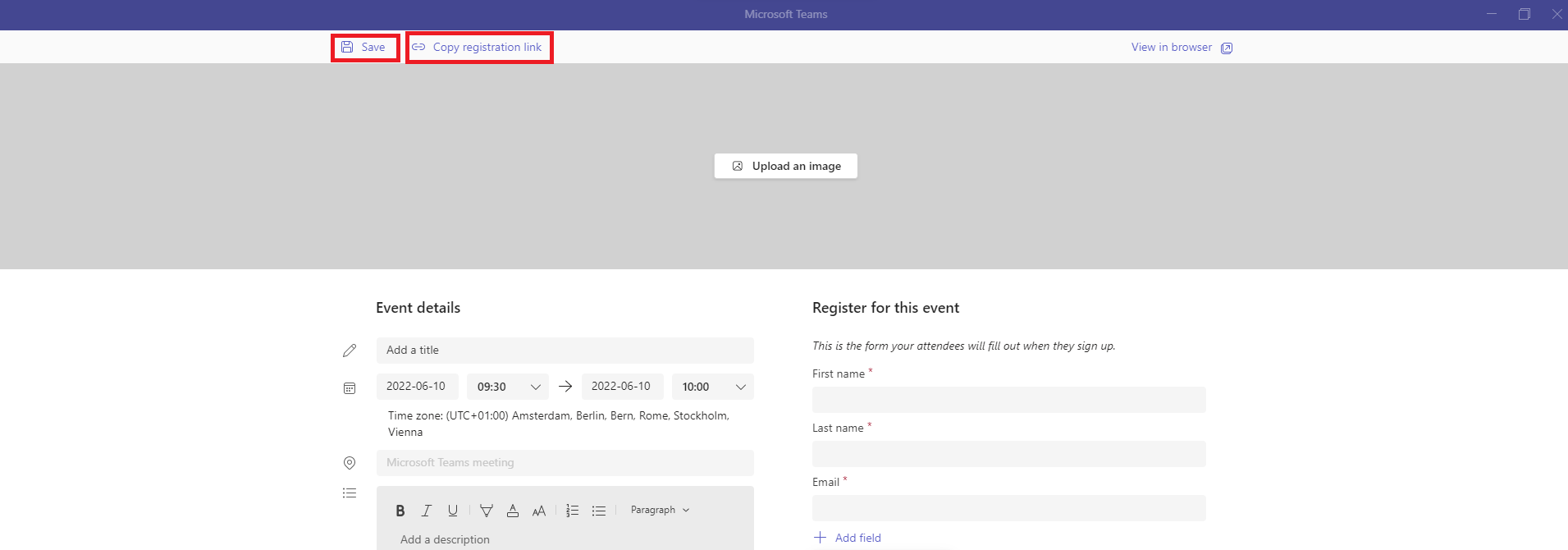Toggle italic formatting
Image resolution: width=1568 pixels, height=550 pixels.
point(427,511)
